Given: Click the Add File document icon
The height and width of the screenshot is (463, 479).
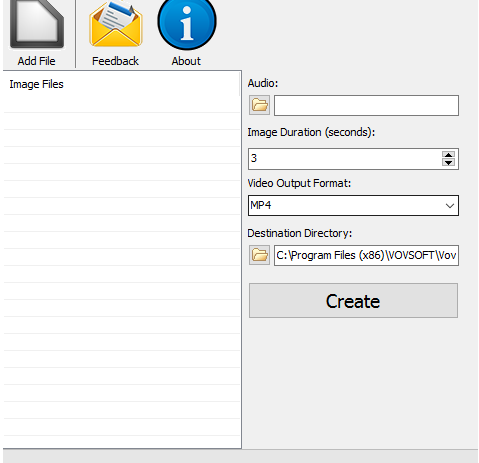Looking at the screenshot, I should tap(37, 24).
